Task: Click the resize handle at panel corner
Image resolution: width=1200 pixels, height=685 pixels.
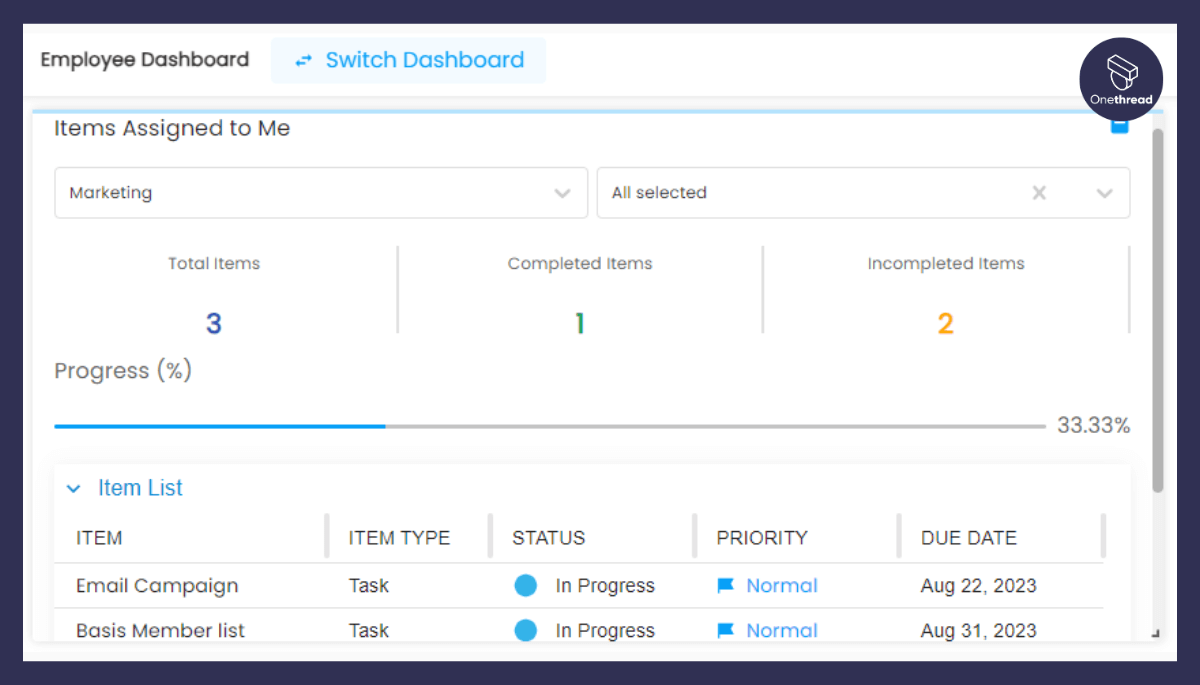Action: pyautogui.click(x=1156, y=632)
